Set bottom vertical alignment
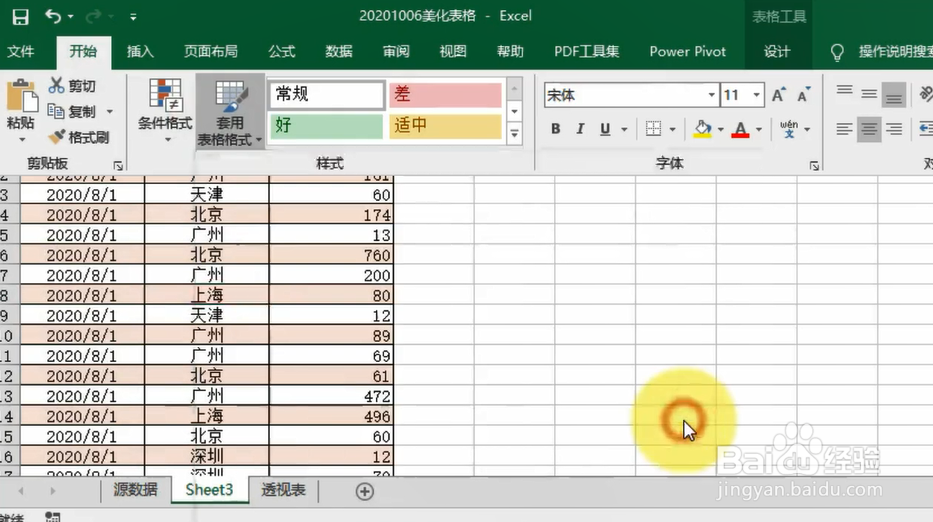The image size is (933, 522). click(894, 94)
